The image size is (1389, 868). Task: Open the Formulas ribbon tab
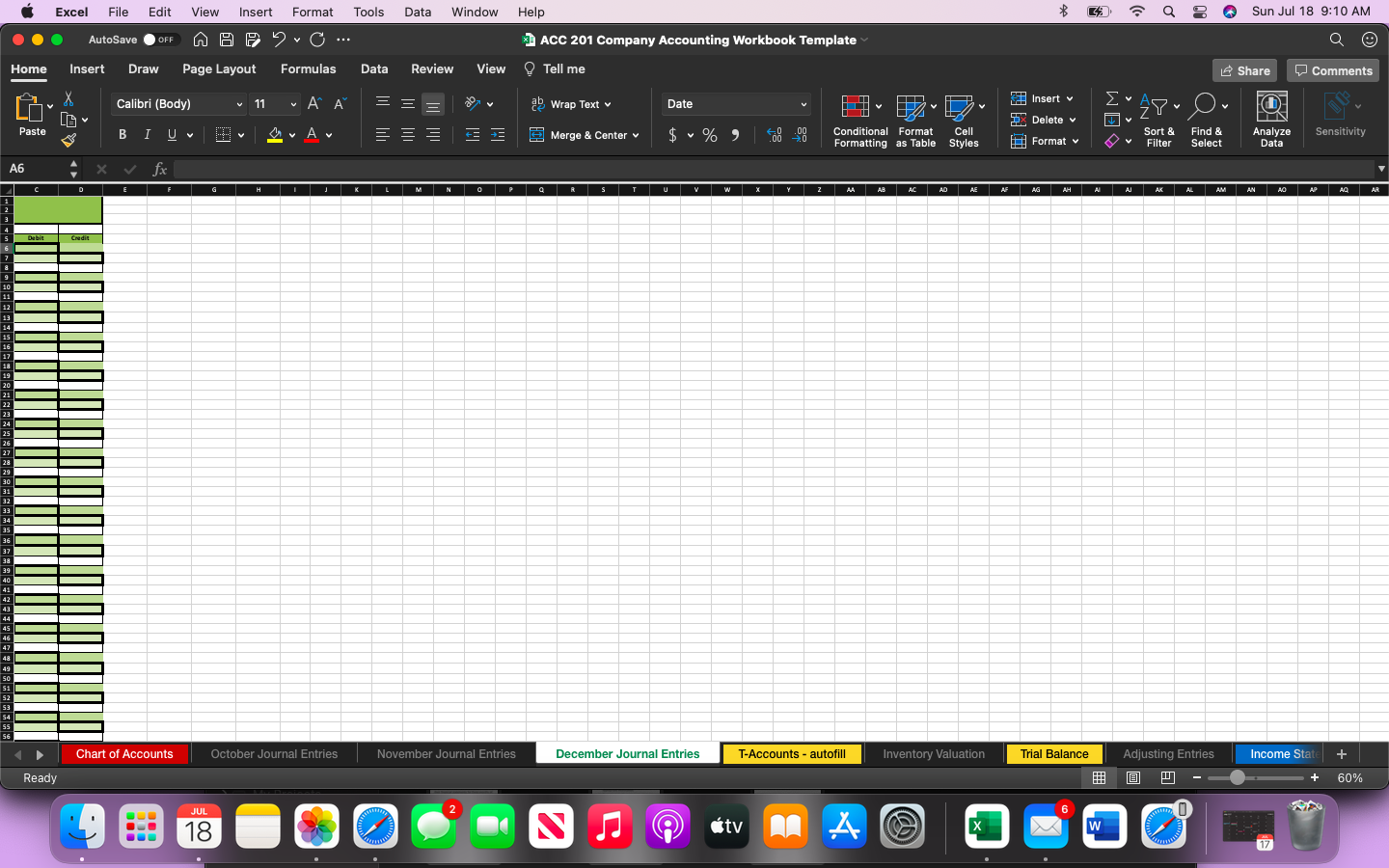pos(308,69)
